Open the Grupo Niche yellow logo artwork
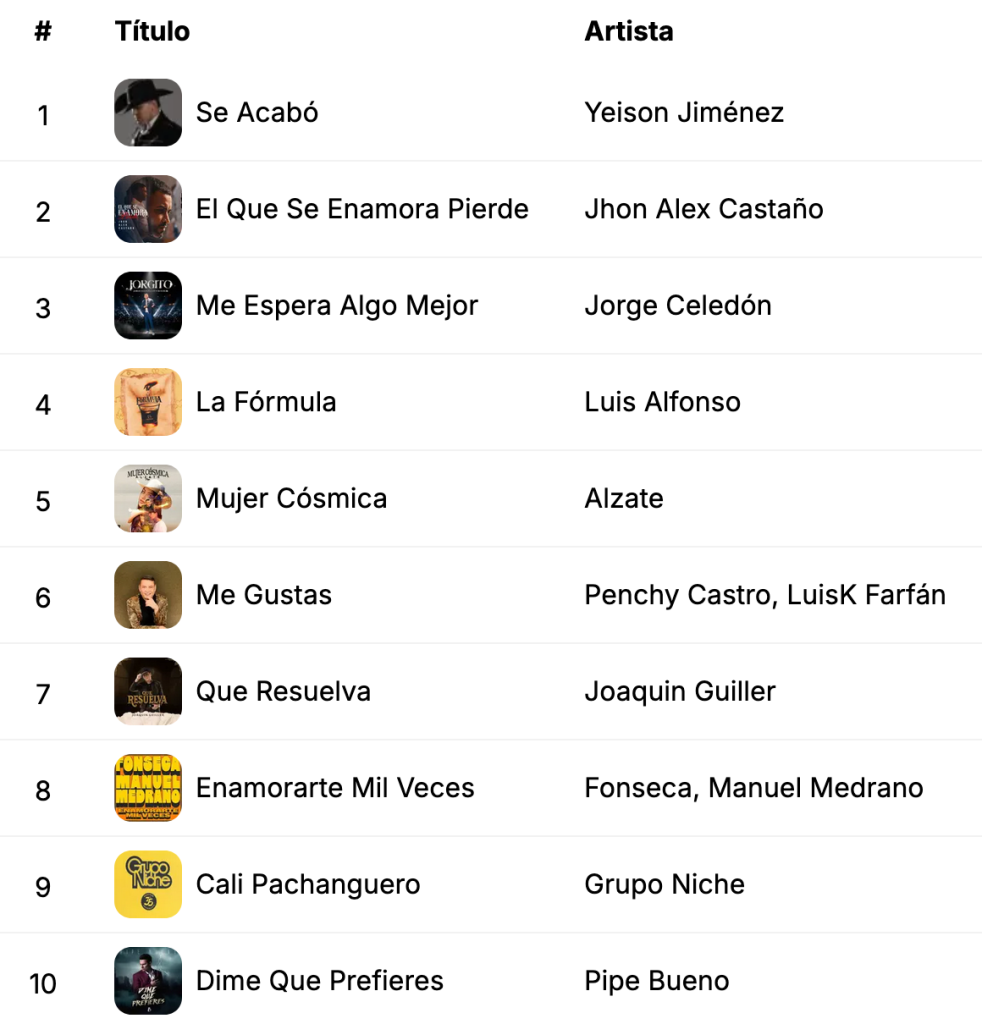982x1024 pixels. [148, 884]
